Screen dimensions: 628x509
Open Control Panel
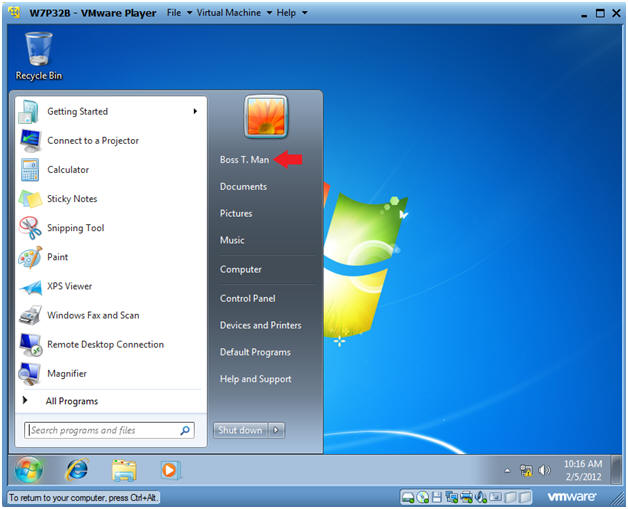[248, 298]
